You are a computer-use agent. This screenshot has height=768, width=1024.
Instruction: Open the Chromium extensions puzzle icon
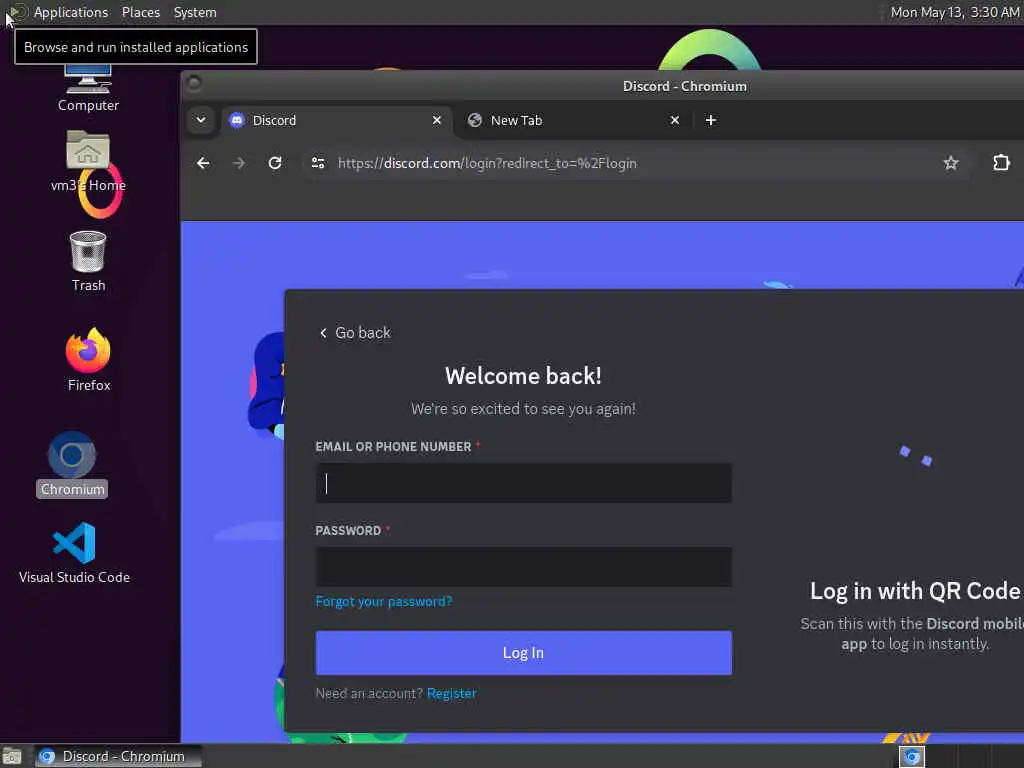pyautogui.click(x=1001, y=163)
